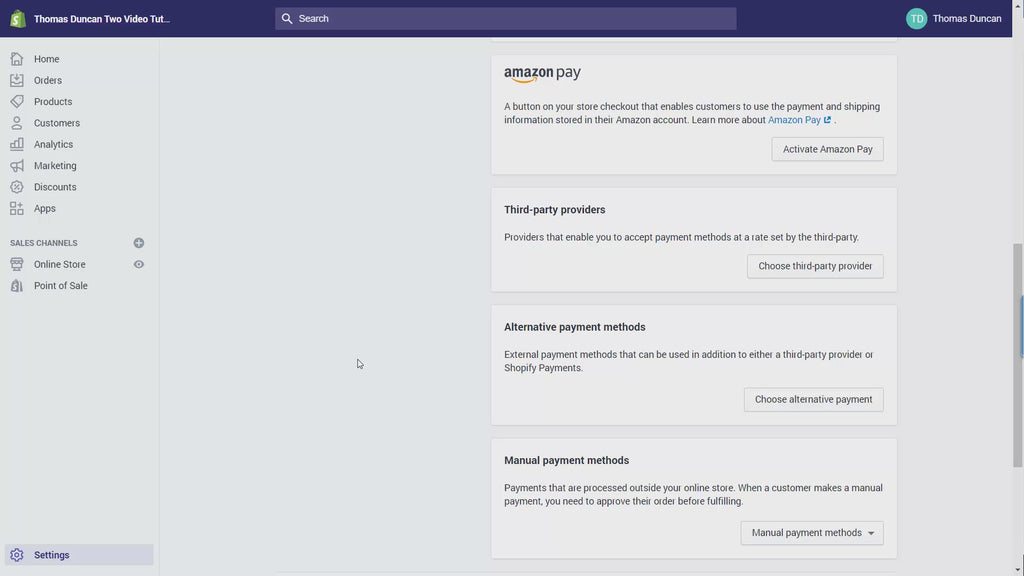
Task: Click the Home house icon
Action: 17,59
